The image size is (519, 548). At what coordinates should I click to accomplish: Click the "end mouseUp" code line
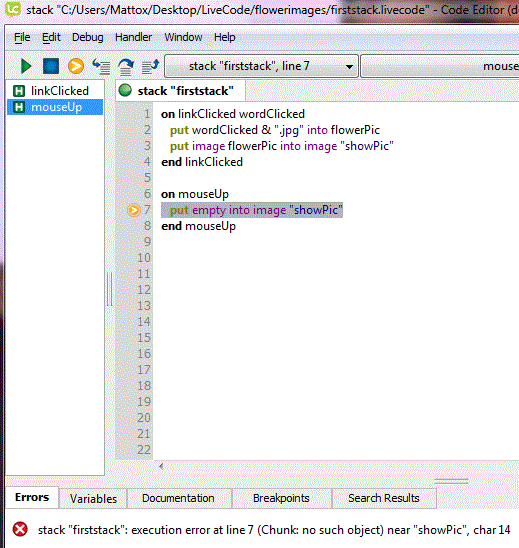(198, 226)
